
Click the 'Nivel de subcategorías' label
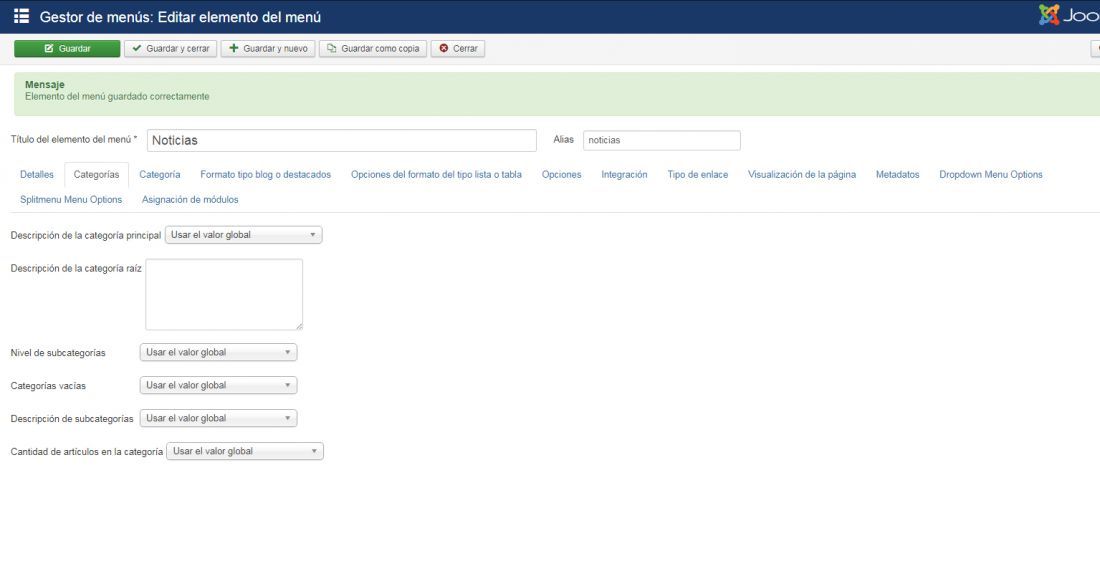pyautogui.click(x=58, y=353)
